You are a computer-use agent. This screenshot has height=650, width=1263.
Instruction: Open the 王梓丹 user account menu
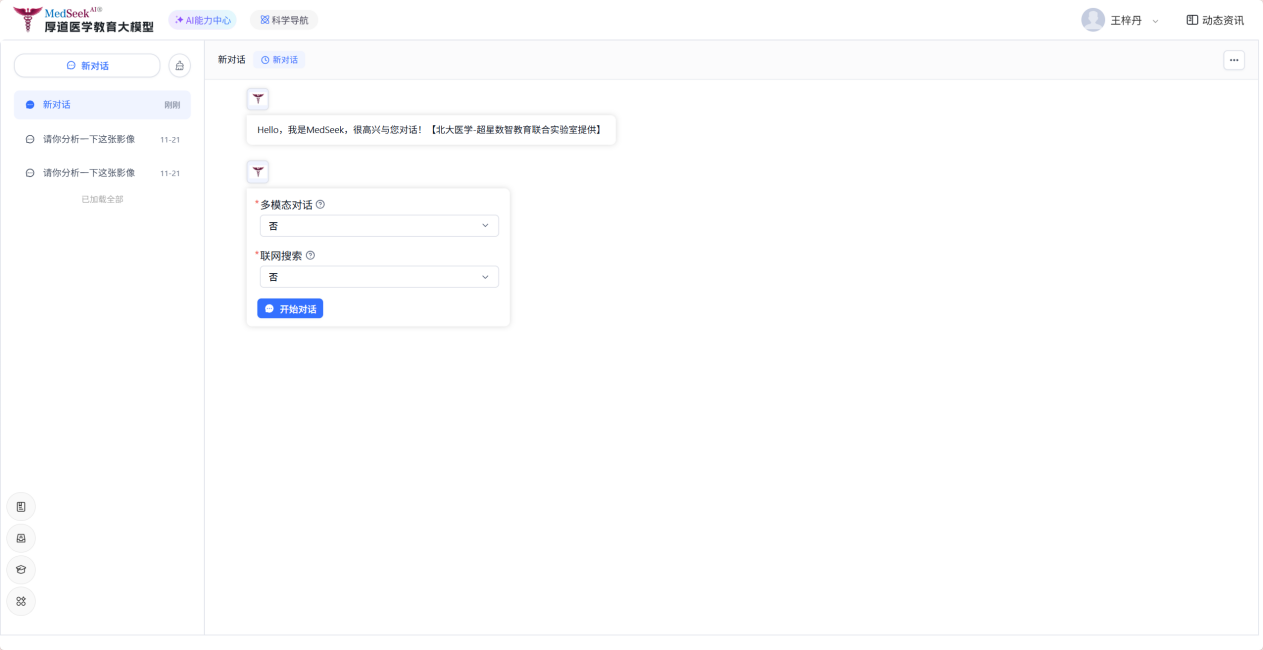pos(1120,20)
